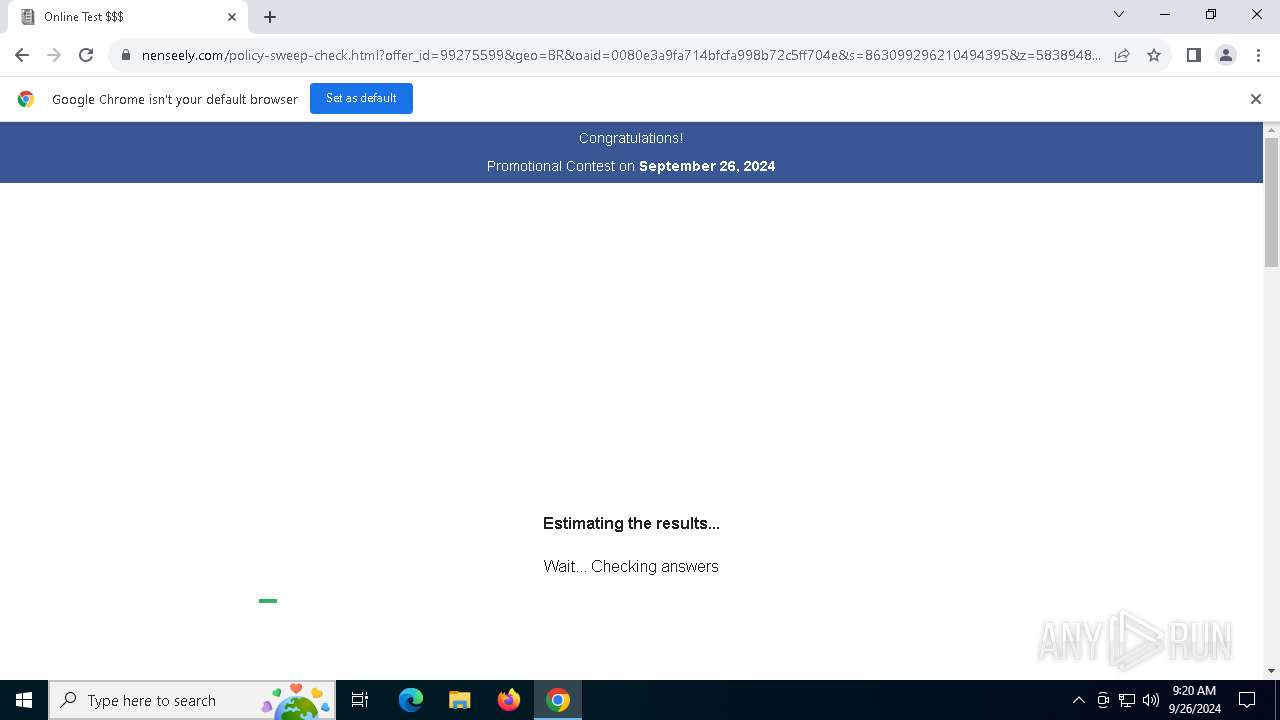1280x720 pixels.
Task: Show hidden system tray icons
Action: (1078, 700)
